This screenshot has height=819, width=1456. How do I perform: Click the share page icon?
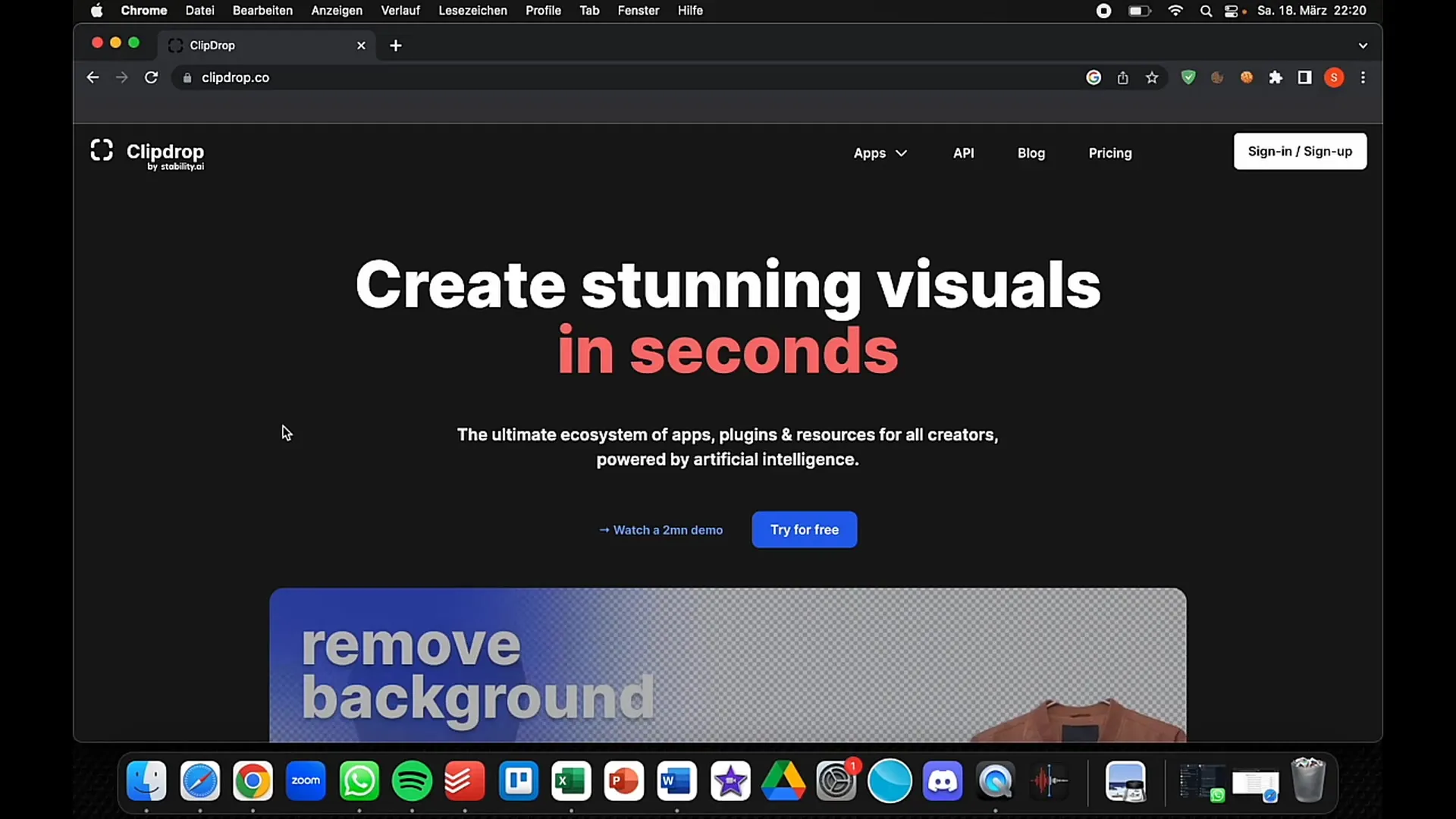1123,77
